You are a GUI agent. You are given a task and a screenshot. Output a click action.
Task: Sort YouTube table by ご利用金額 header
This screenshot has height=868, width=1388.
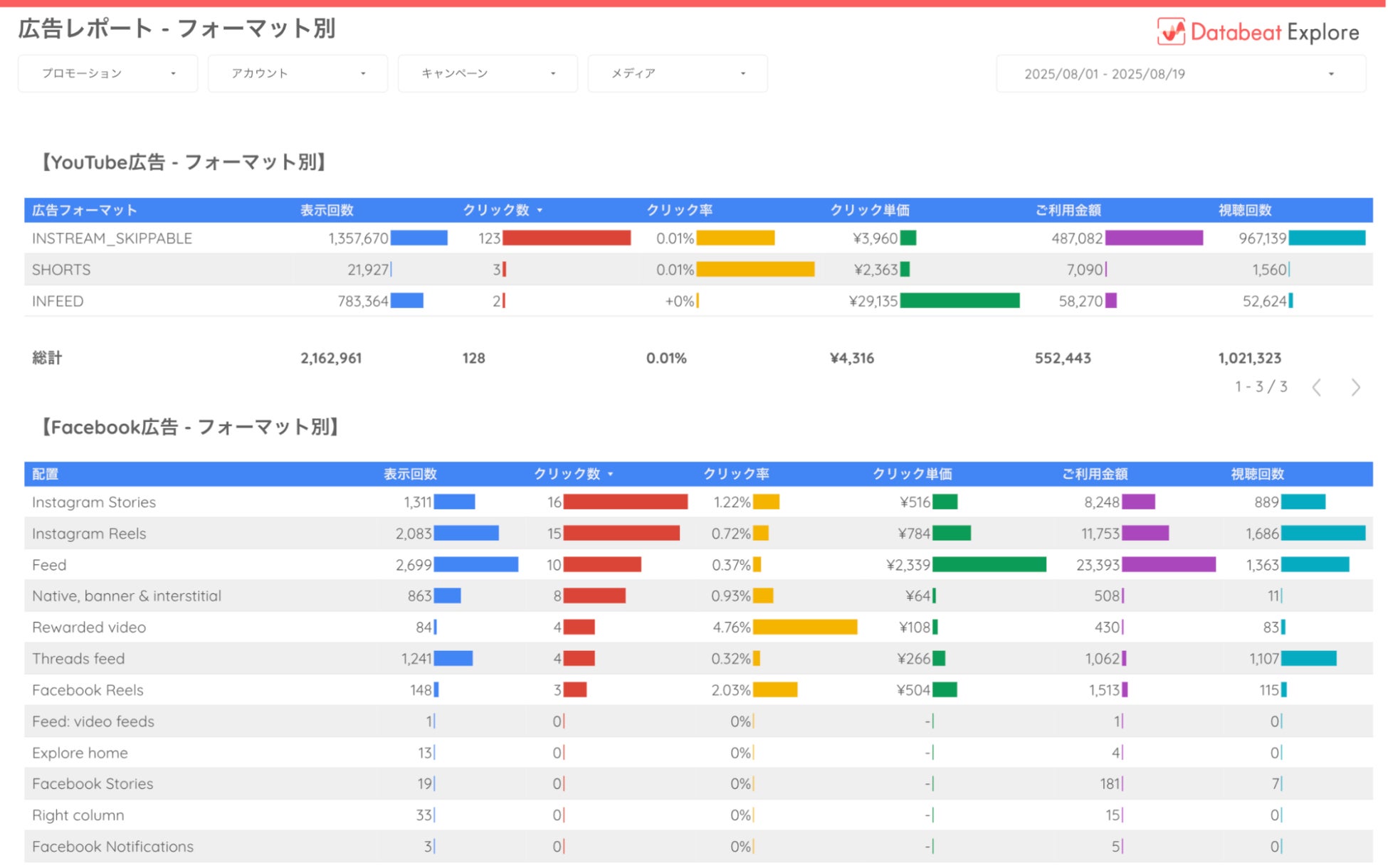pos(1068,211)
